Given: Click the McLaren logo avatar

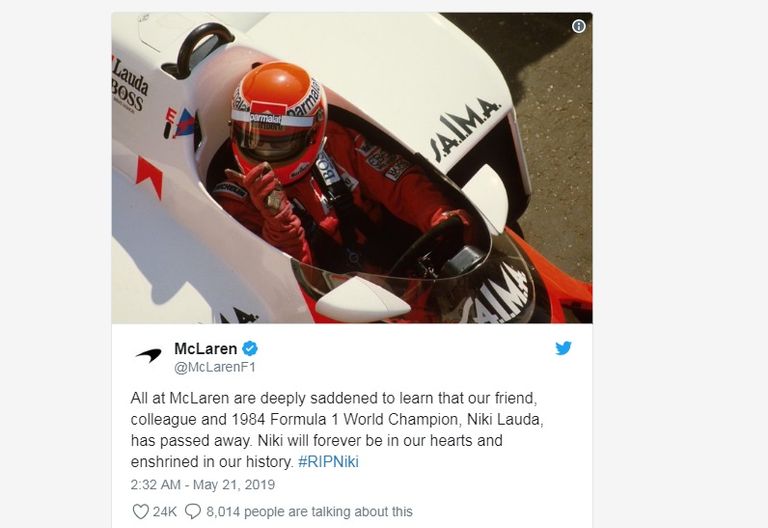Looking at the screenshot, I should click(148, 355).
